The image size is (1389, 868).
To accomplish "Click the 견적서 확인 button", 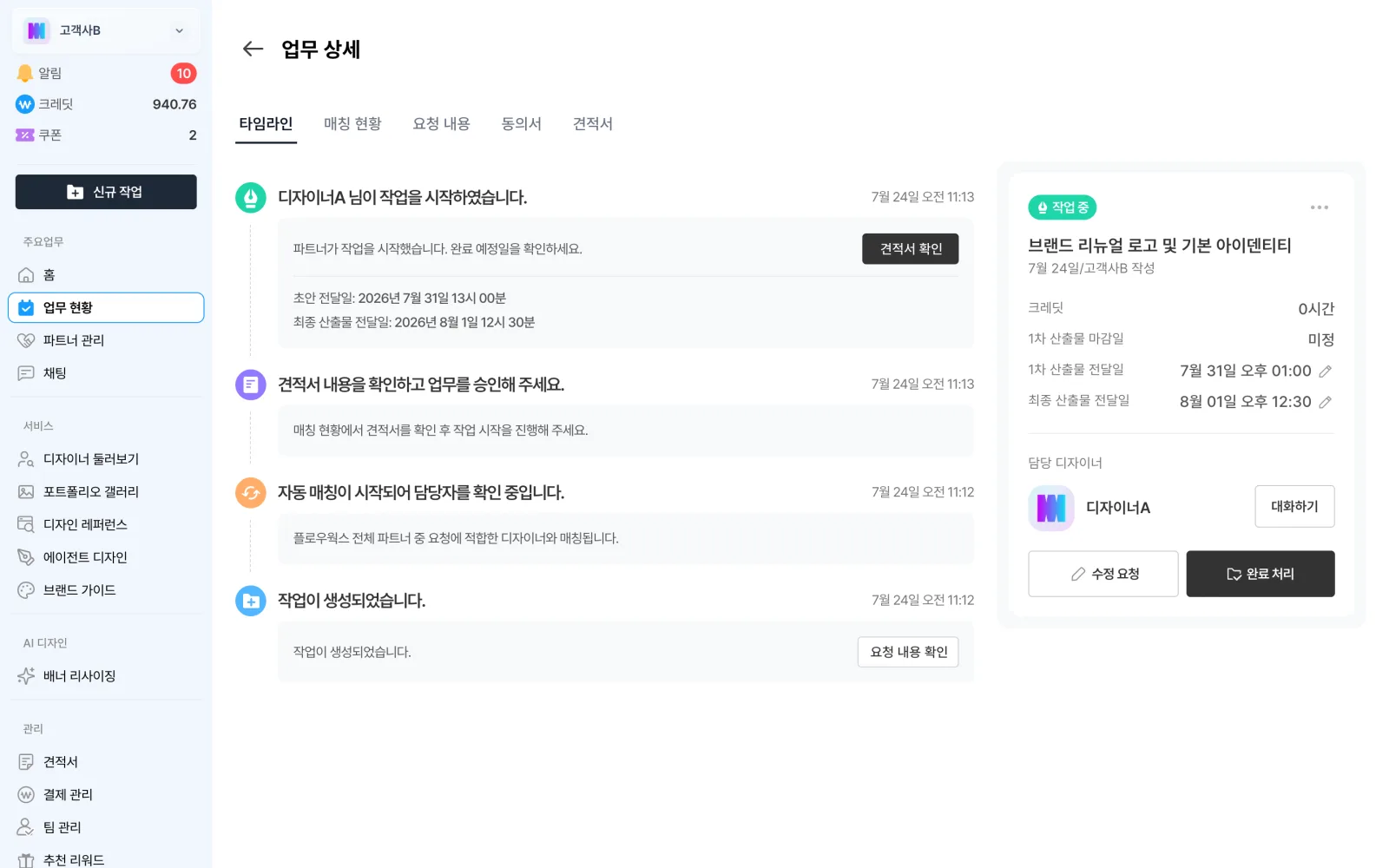I will coord(911,249).
